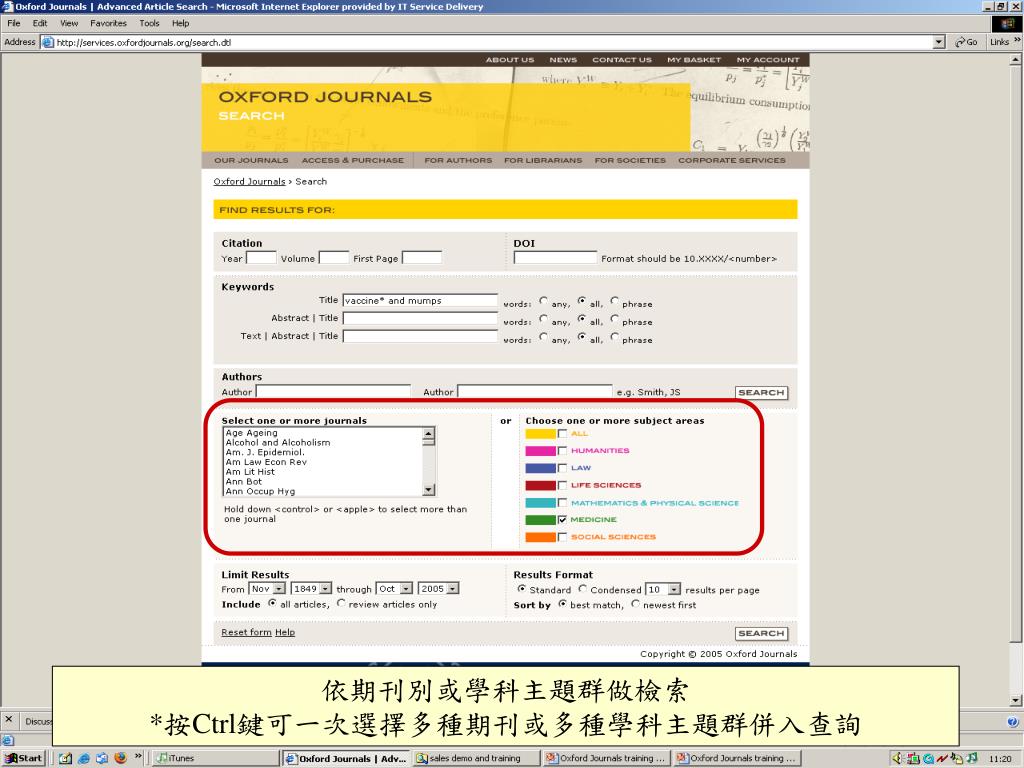Uncheck the MEDICINE checkbox
The image size is (1024, 768).
562,520
